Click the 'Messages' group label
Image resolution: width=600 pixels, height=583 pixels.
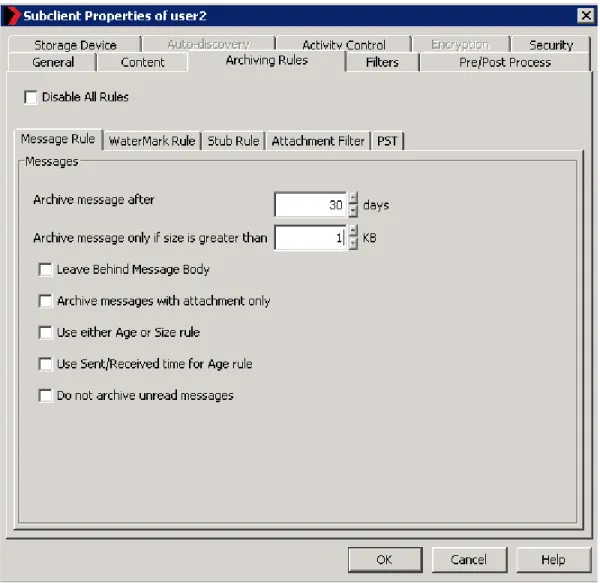pos(52,161)
